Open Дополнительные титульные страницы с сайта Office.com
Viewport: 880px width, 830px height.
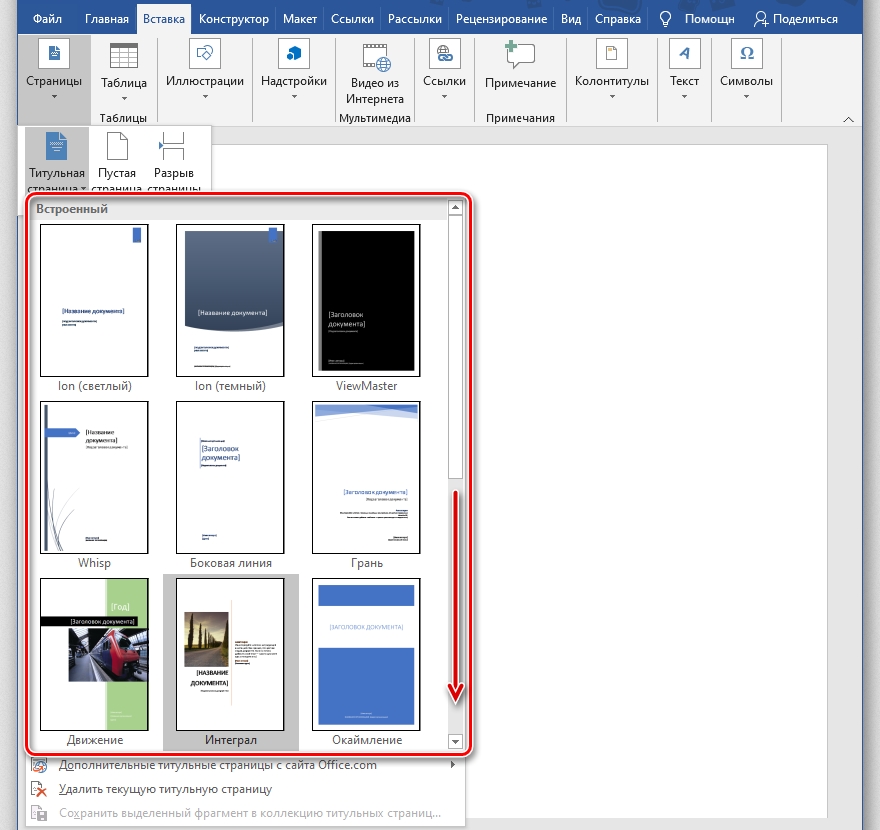tap(218, 766)
